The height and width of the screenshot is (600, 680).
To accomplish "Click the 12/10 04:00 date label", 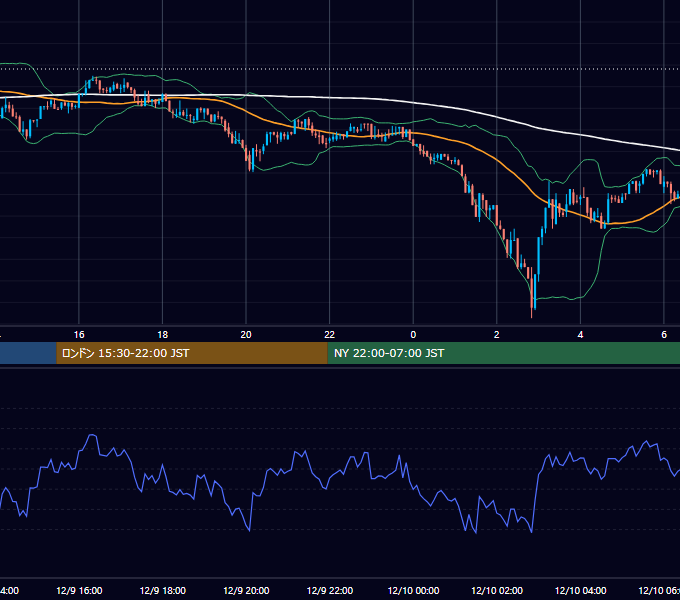I will click(x=581, y=590).
